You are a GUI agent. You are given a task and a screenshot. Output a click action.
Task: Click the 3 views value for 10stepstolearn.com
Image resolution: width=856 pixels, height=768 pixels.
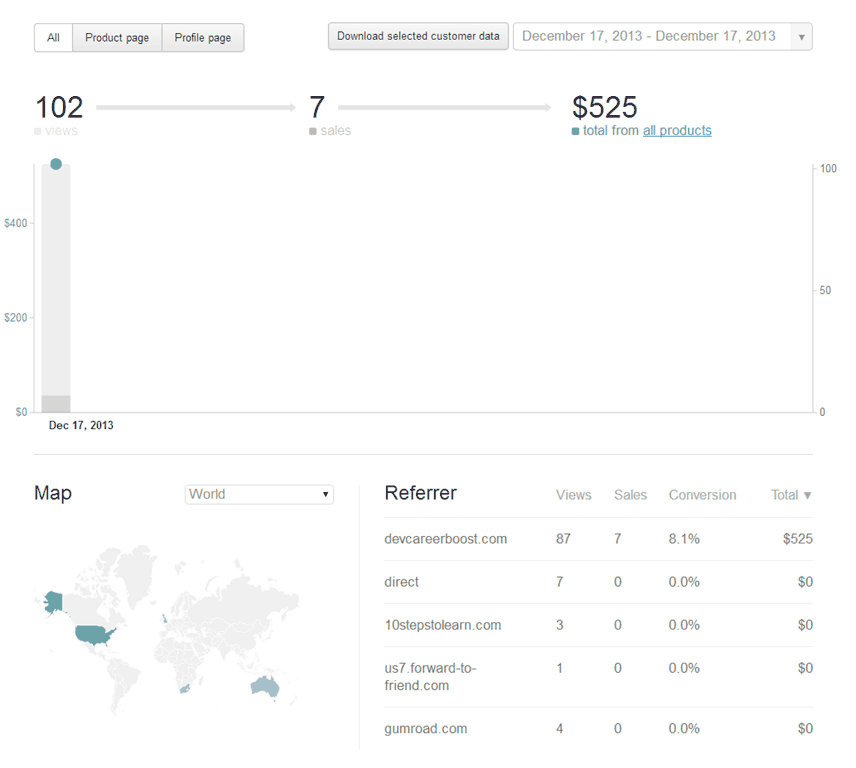point(560,625)
